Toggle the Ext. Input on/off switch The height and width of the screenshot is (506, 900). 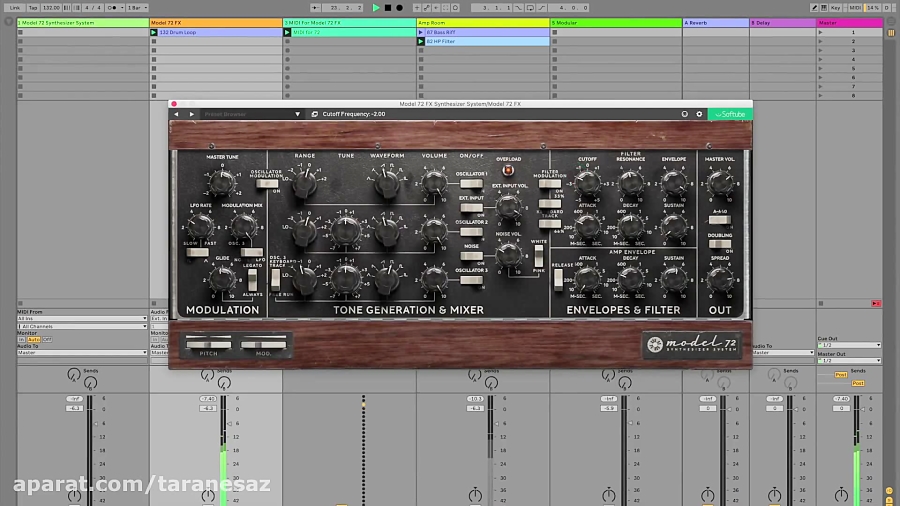coord(471,208)
